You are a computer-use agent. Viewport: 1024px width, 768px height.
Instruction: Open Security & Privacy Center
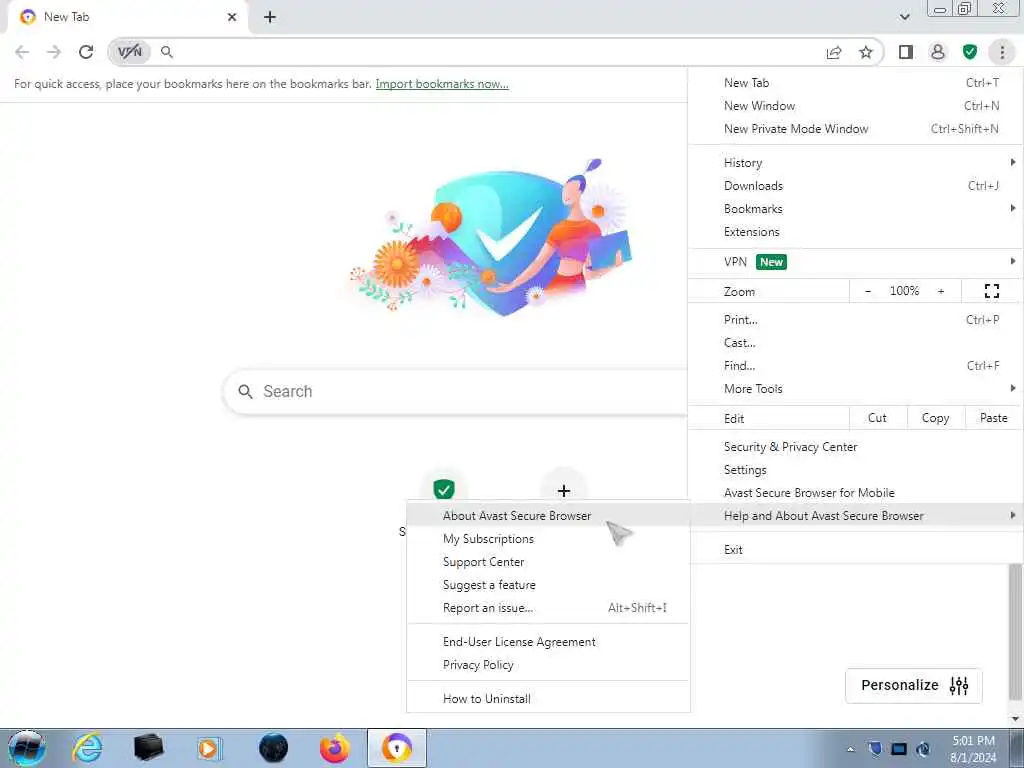(855, 447)
